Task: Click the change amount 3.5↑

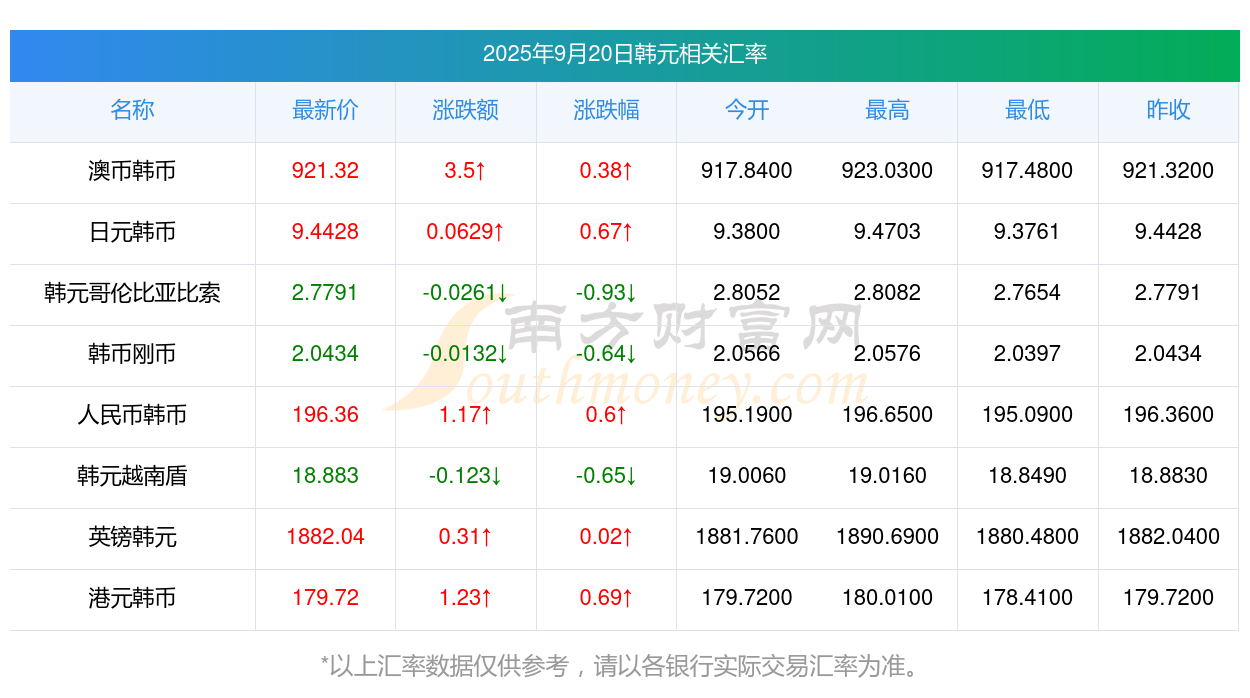Action: (466, 171)
